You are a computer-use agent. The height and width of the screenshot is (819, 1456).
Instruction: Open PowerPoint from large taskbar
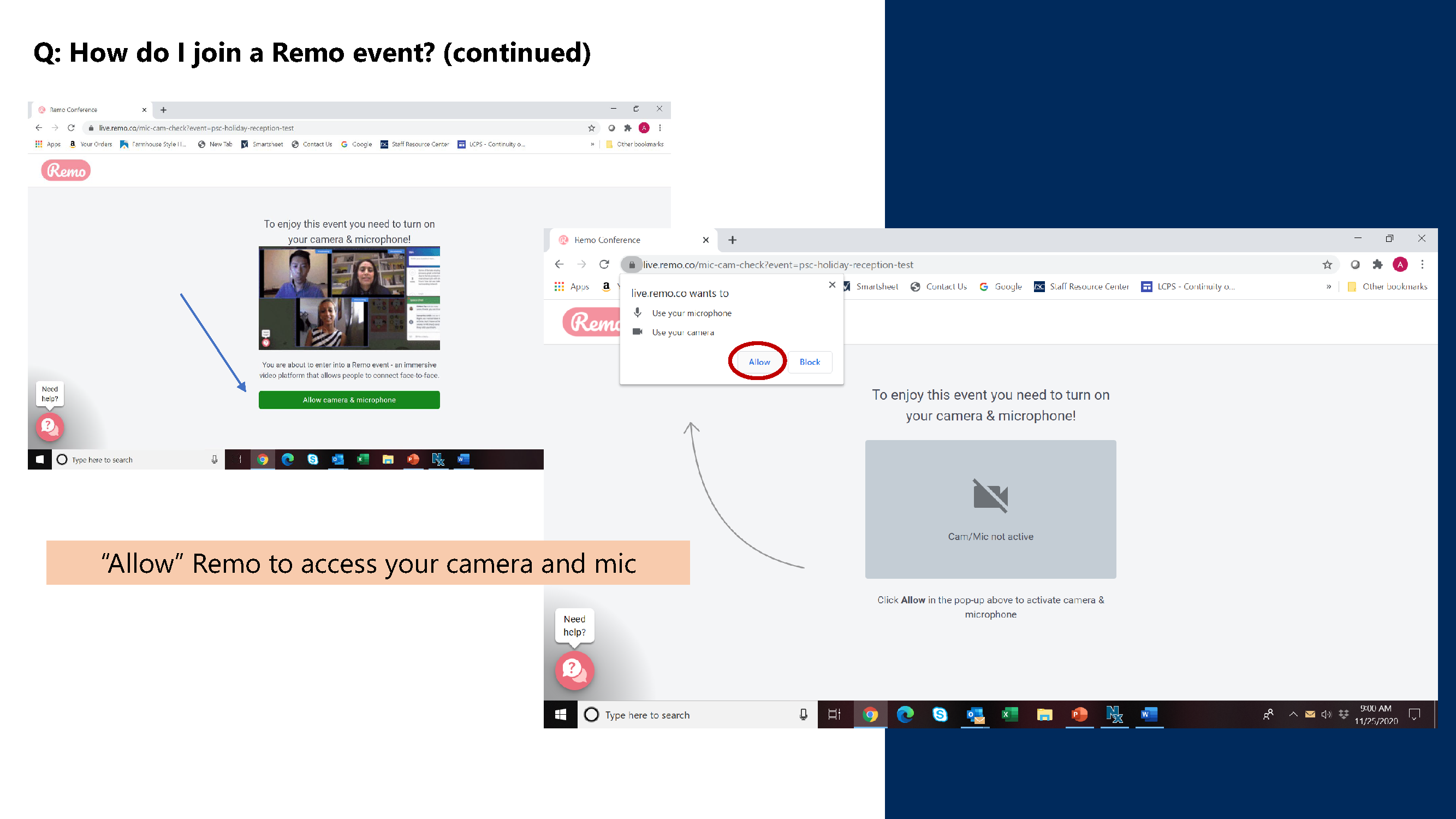pyautogui.click(x=1079, y=715)
